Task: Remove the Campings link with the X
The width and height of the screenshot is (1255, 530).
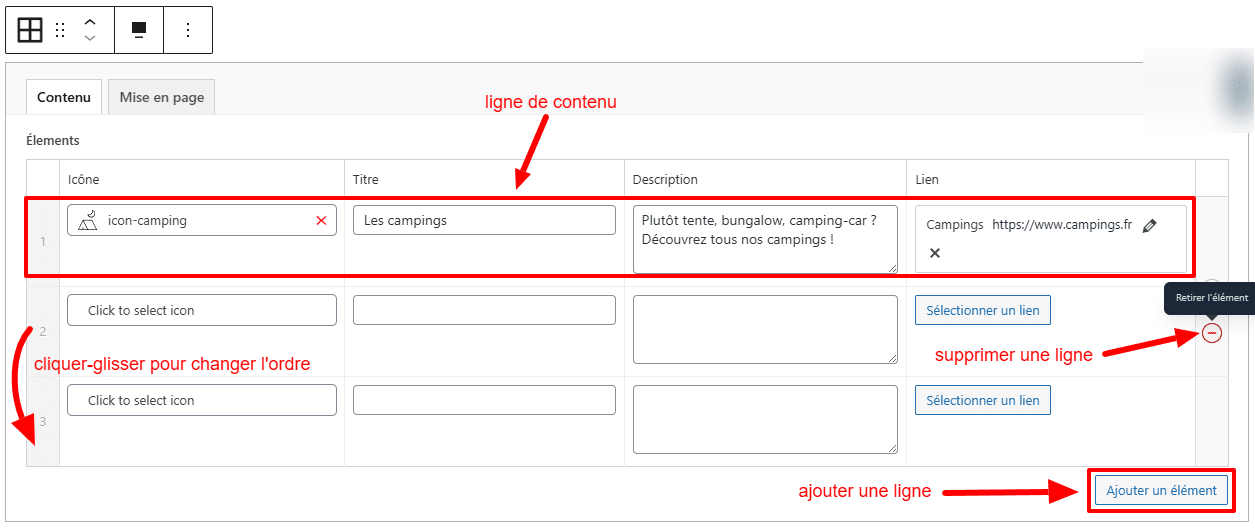Action: pyautogui.click(x=935, y=253)
